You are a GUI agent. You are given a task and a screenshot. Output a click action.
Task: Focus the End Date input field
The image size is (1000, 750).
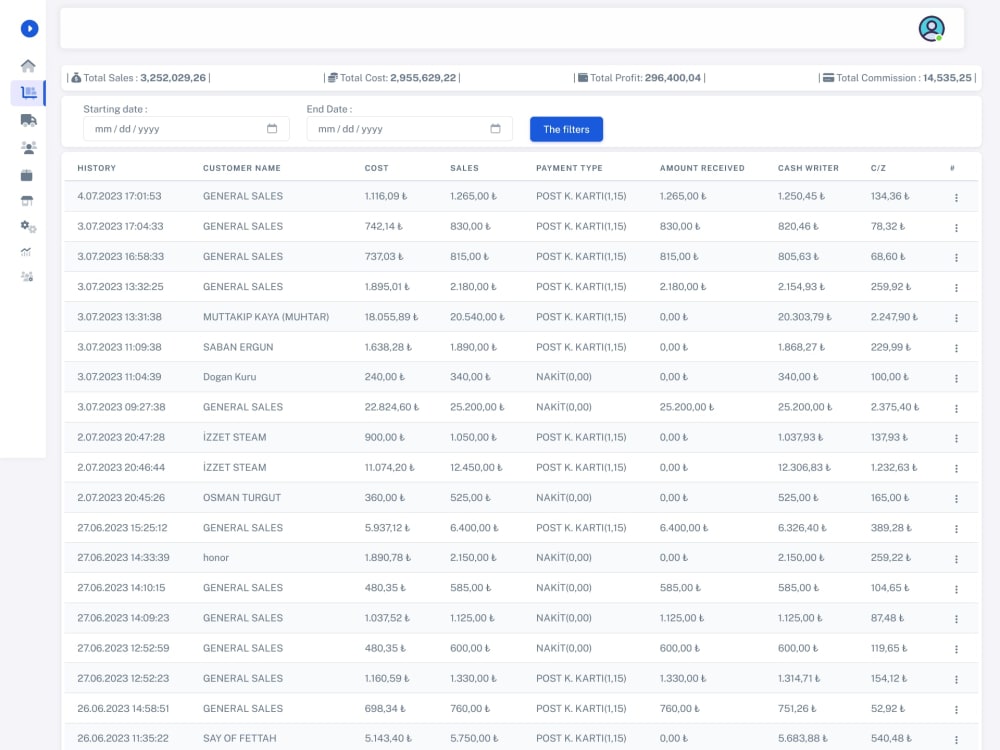pyautogui.click(x=409, y=129)
